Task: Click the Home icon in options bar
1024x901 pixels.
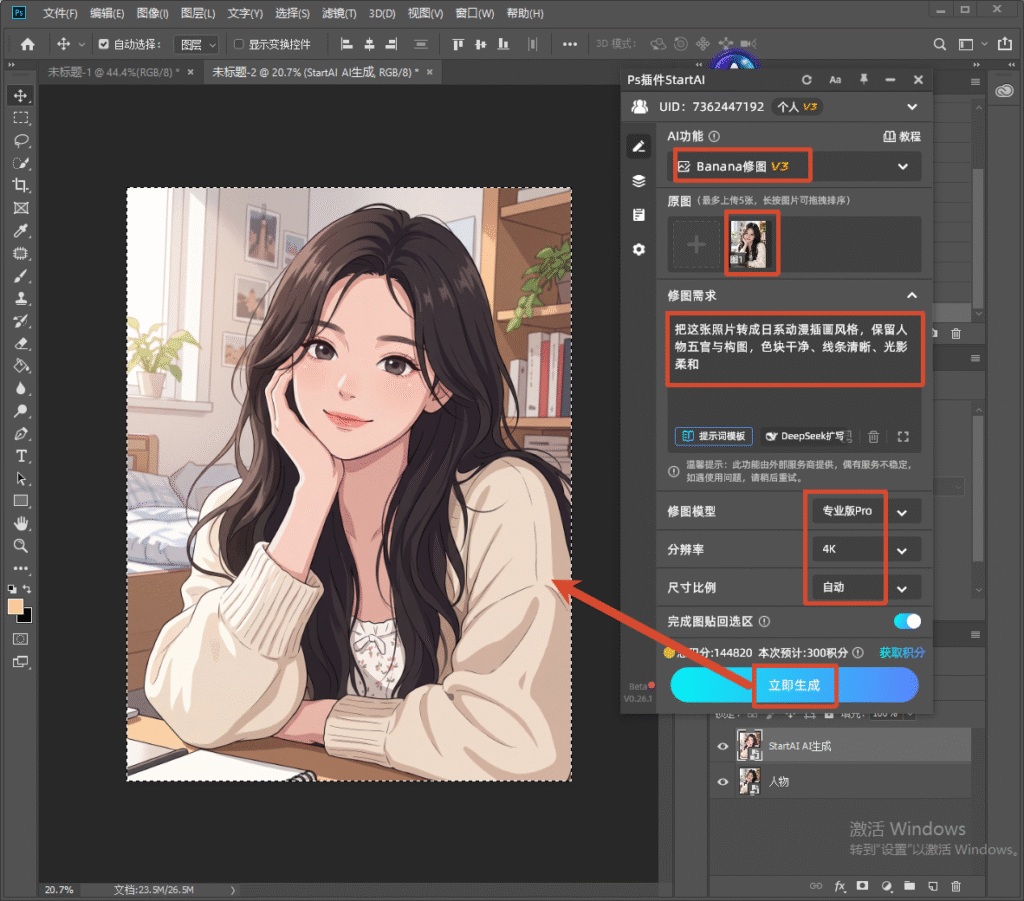Action: click(x=27, y=44)
